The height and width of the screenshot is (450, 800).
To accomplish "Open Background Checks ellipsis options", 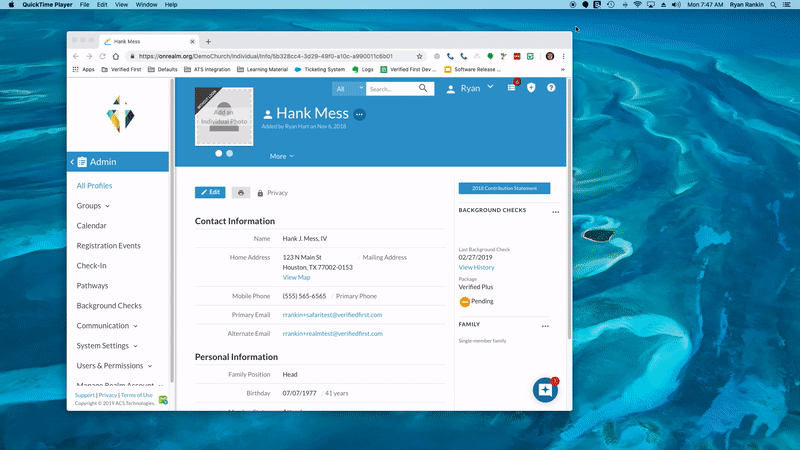I will tap(556, 212).
